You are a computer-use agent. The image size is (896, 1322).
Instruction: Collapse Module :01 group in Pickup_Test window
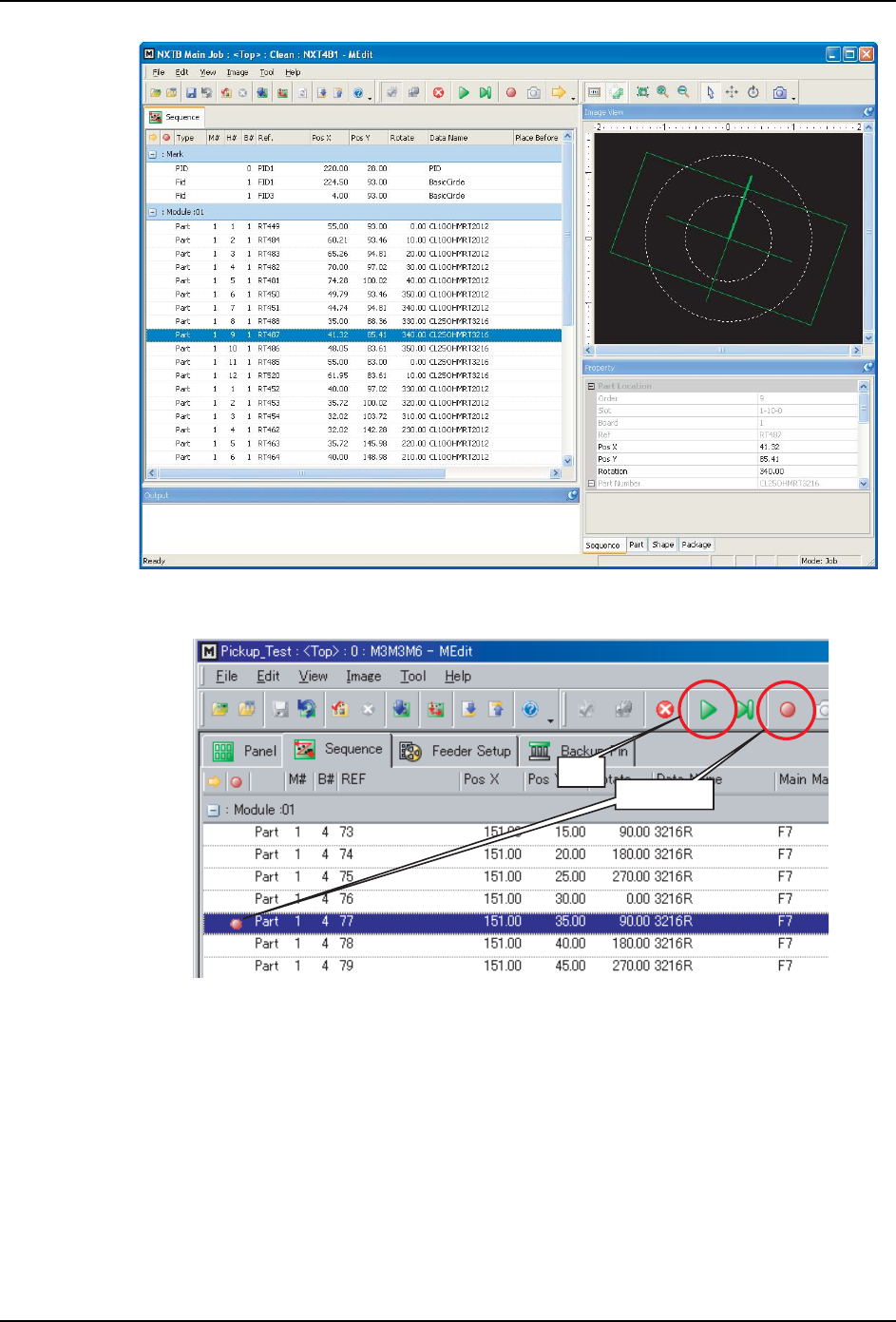(214, 811)
